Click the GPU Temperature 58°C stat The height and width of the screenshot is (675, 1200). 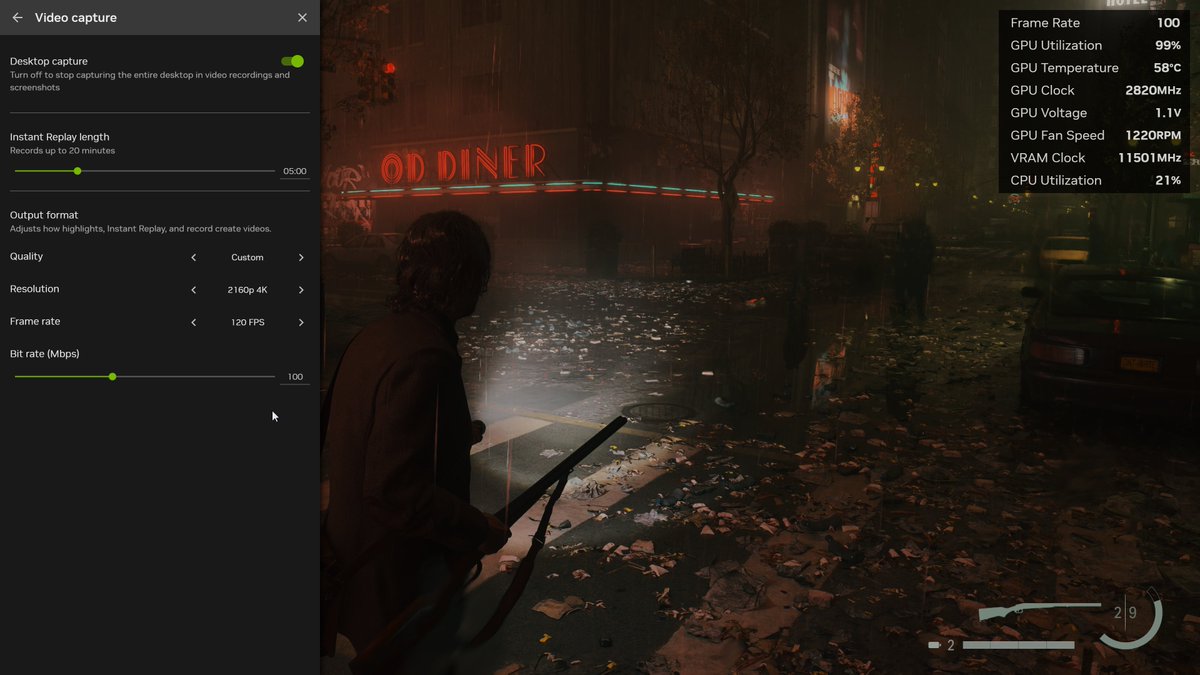[1095, 68]
